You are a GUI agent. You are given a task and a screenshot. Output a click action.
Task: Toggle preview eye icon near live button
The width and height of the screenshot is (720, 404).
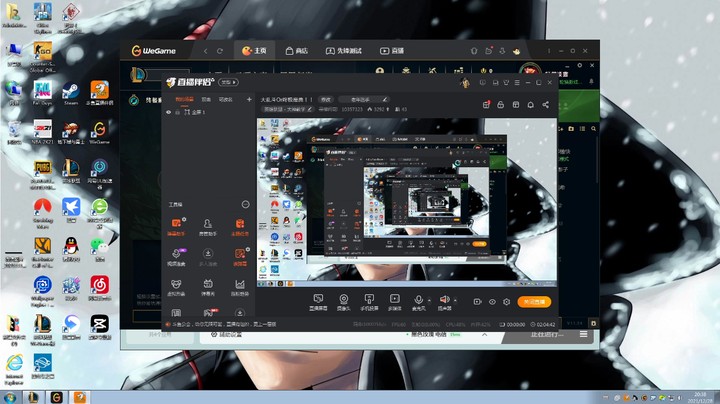(x=492, y=302)
